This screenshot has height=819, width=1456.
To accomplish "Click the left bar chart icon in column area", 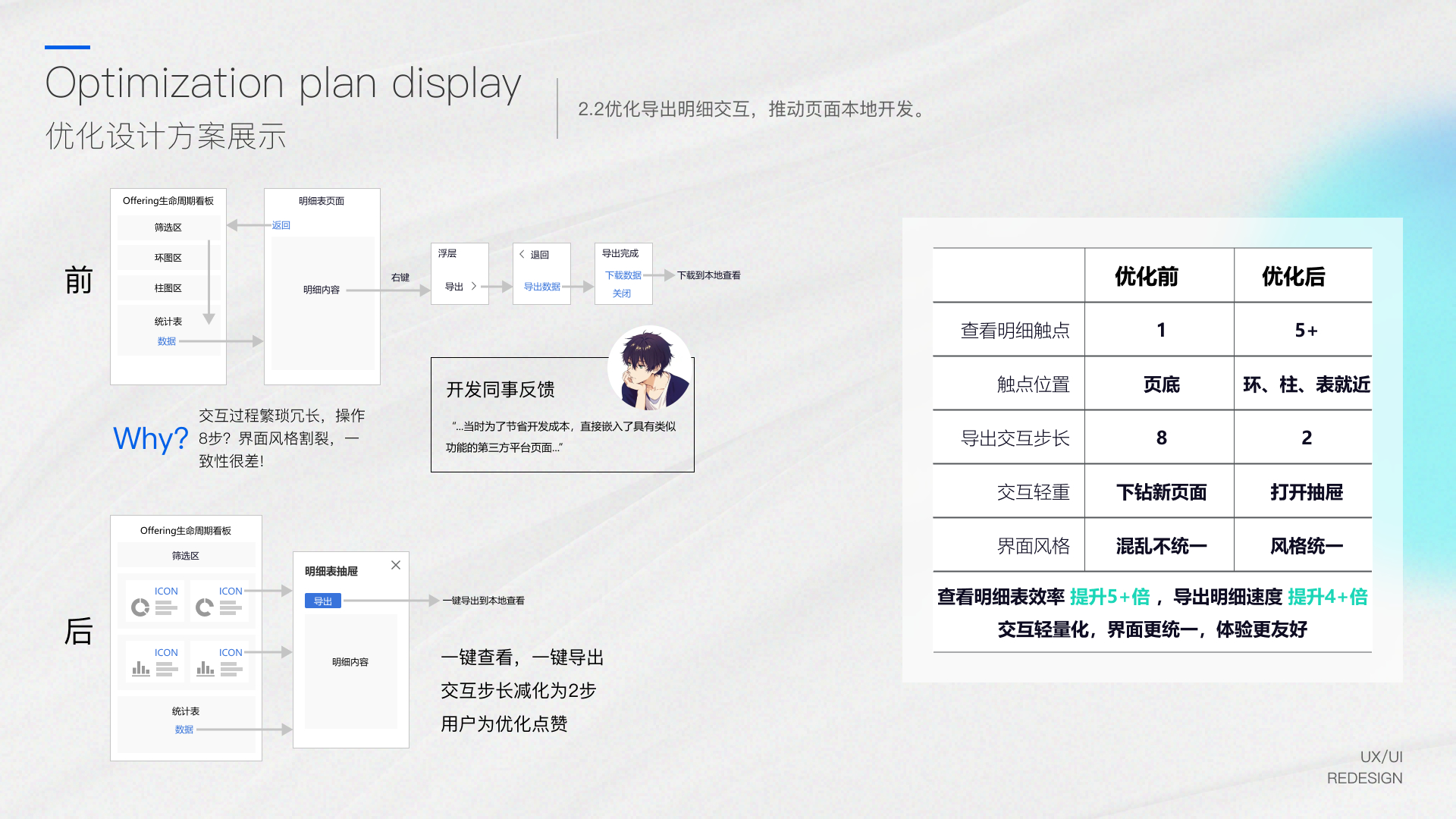I will [140, 669].
